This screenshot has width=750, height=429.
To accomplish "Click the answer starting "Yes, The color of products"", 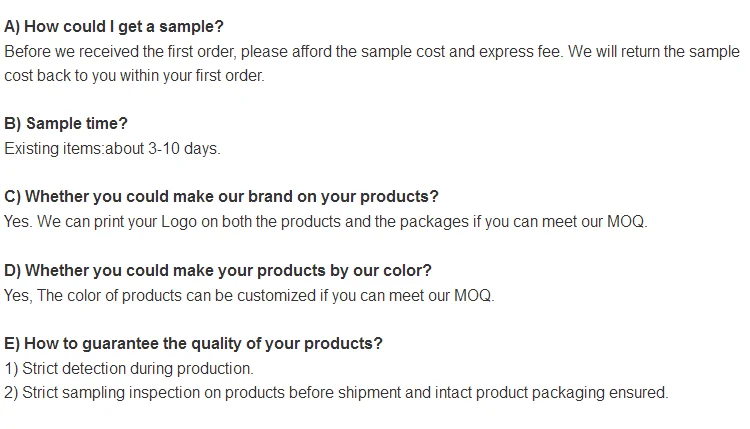I will click(x=249, y=295).
